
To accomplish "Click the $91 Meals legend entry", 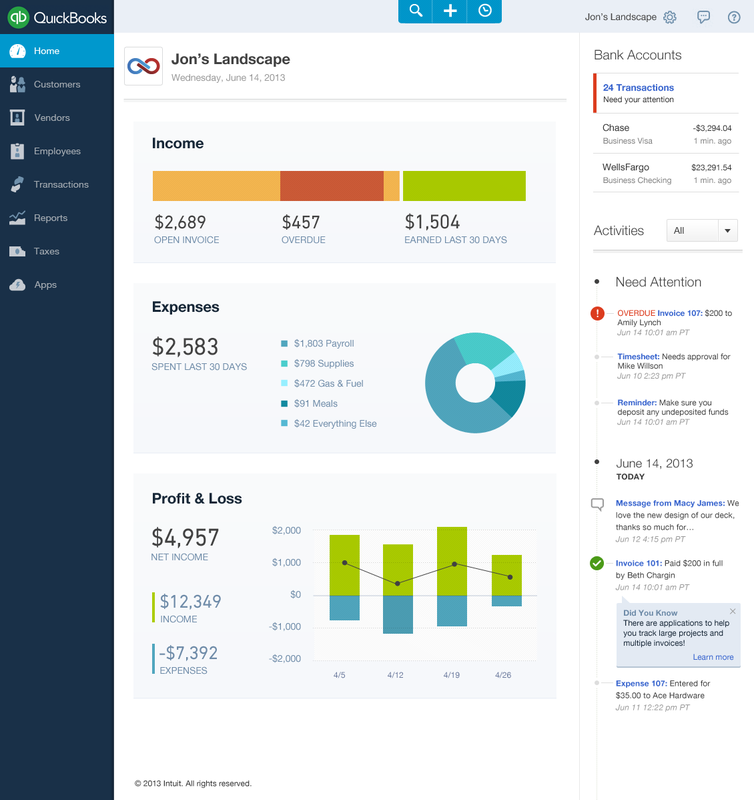I will 310,404.
